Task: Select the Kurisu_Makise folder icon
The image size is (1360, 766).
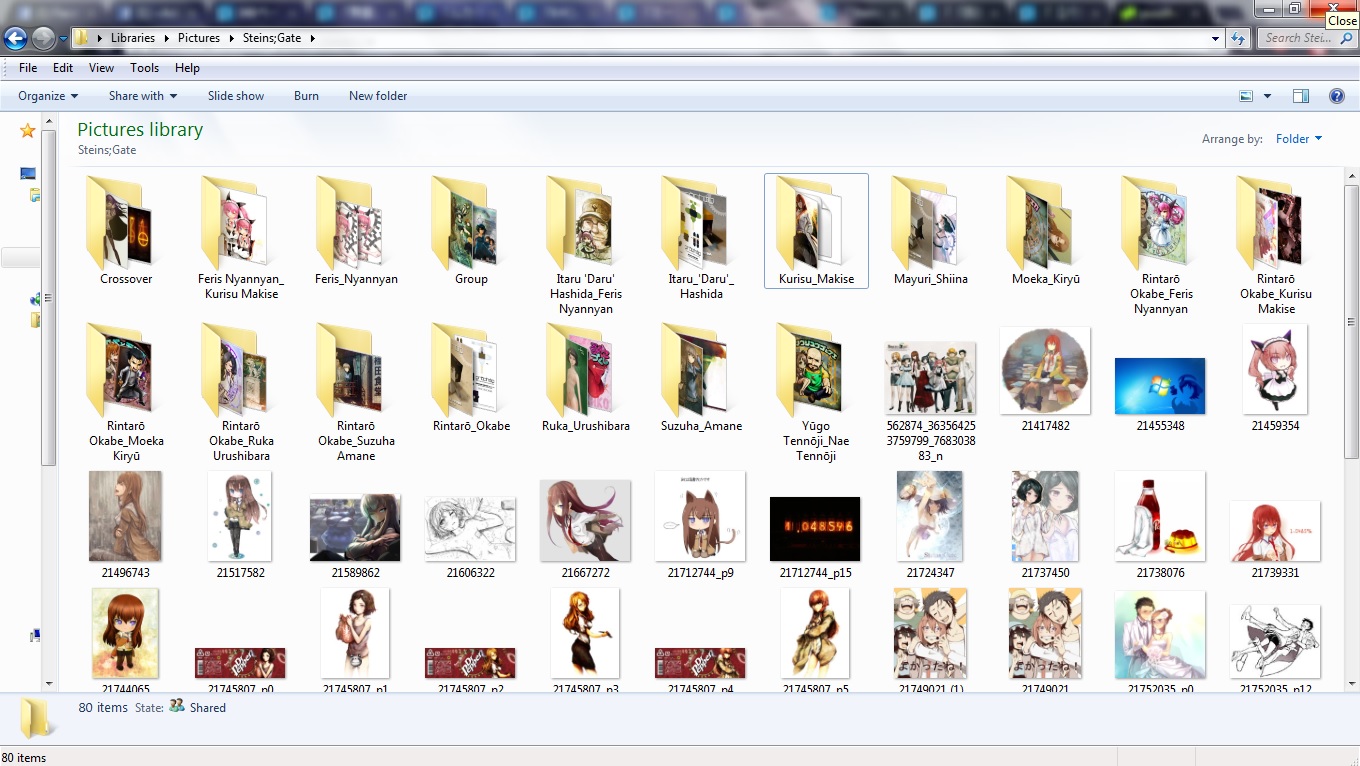Action: (809, 222)
